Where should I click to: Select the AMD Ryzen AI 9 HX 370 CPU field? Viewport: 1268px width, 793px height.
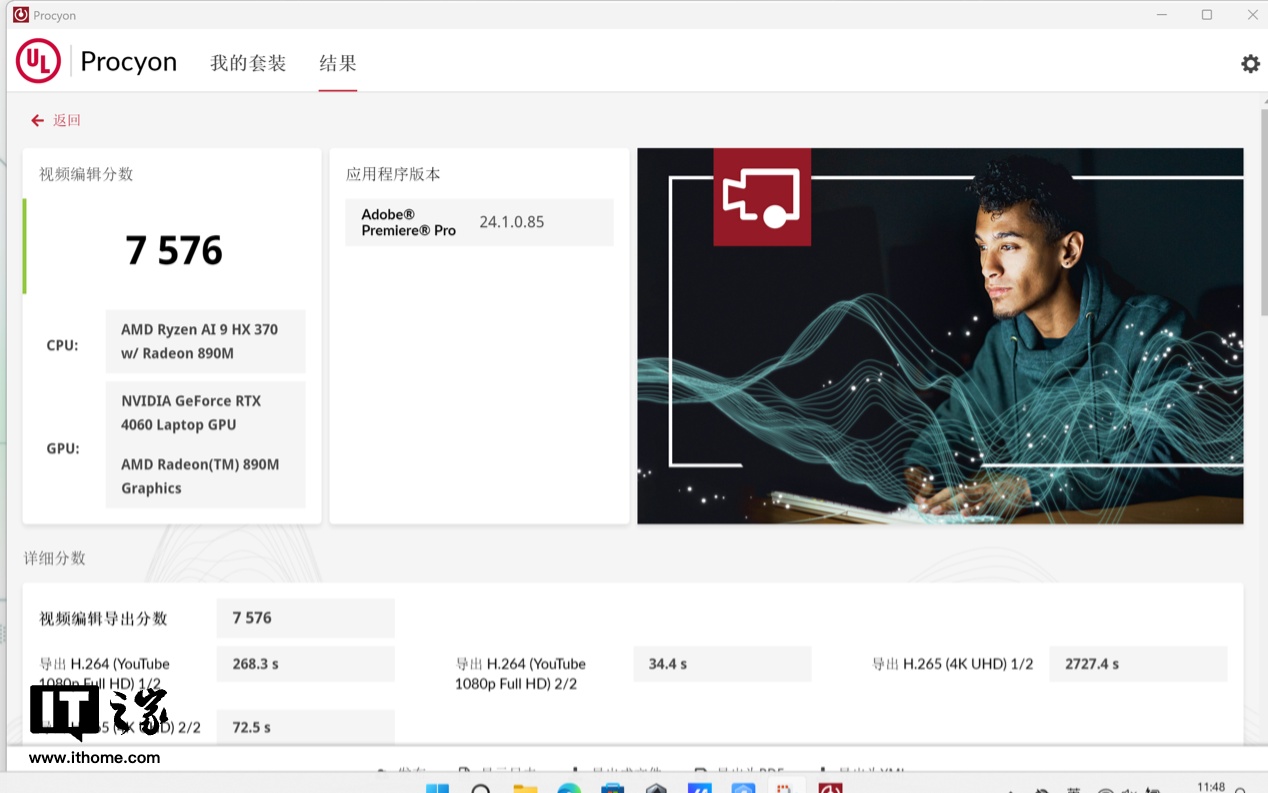[x=205, y=341]
